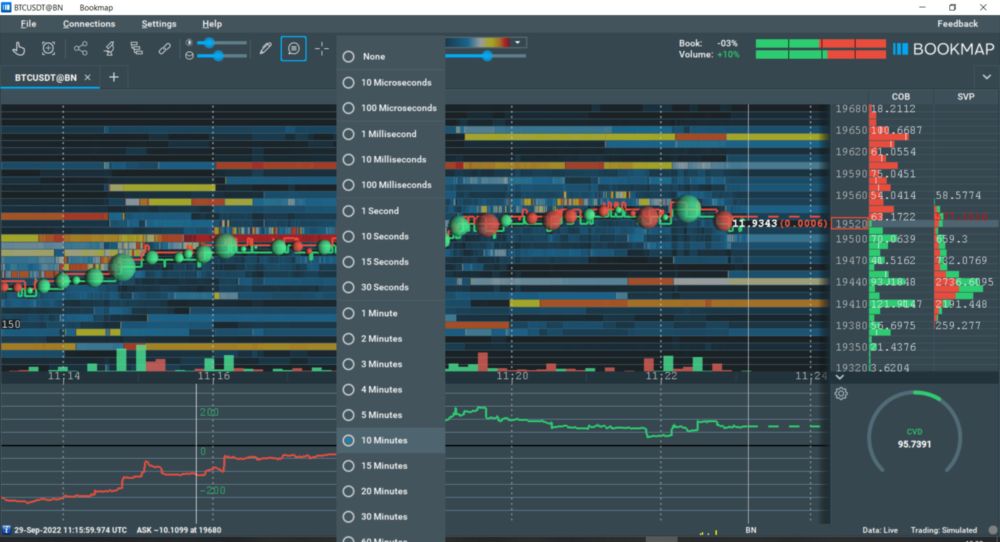Click the COB column header

coord(901,97)
